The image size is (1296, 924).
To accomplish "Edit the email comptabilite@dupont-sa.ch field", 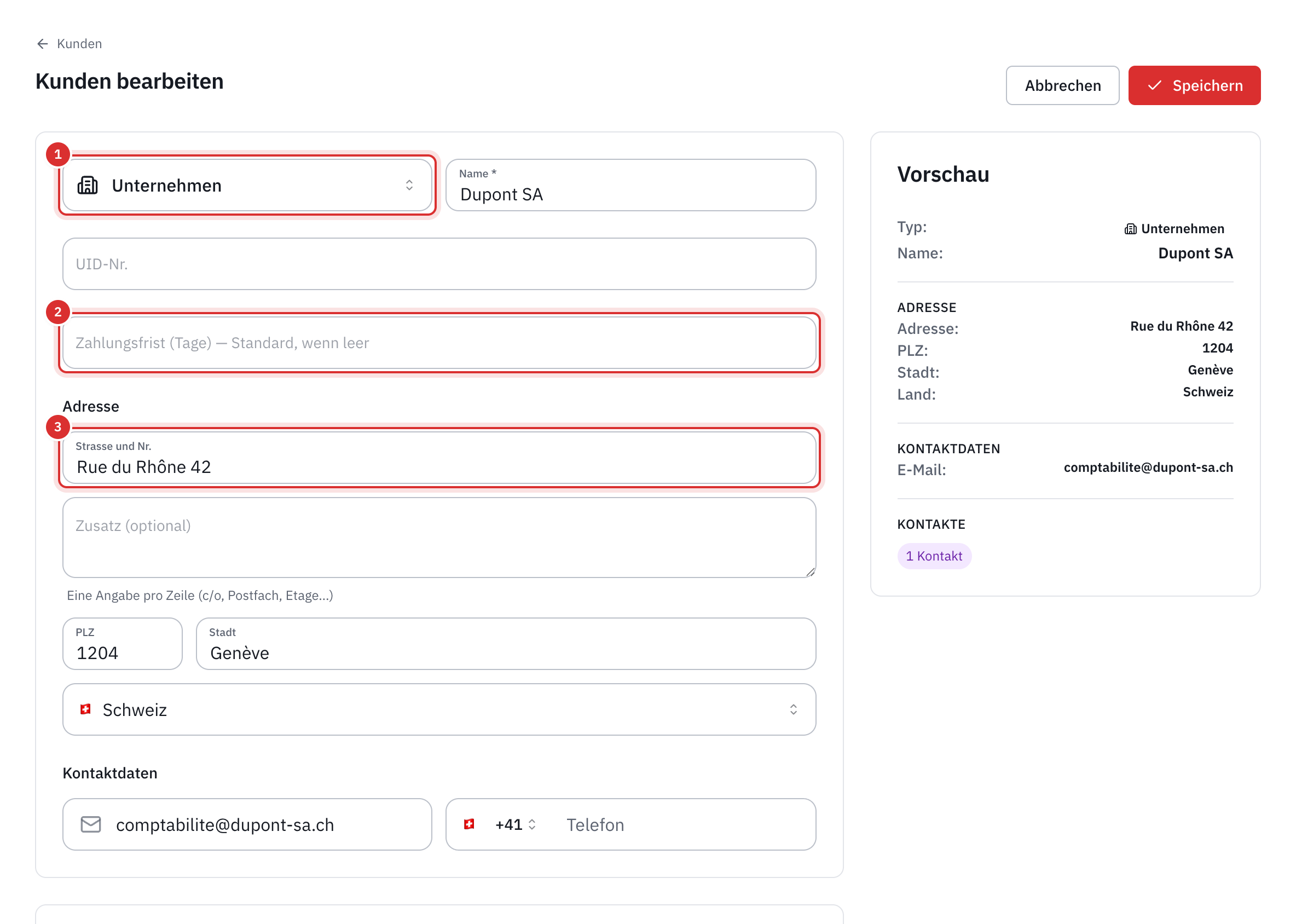I will point(247,824).
